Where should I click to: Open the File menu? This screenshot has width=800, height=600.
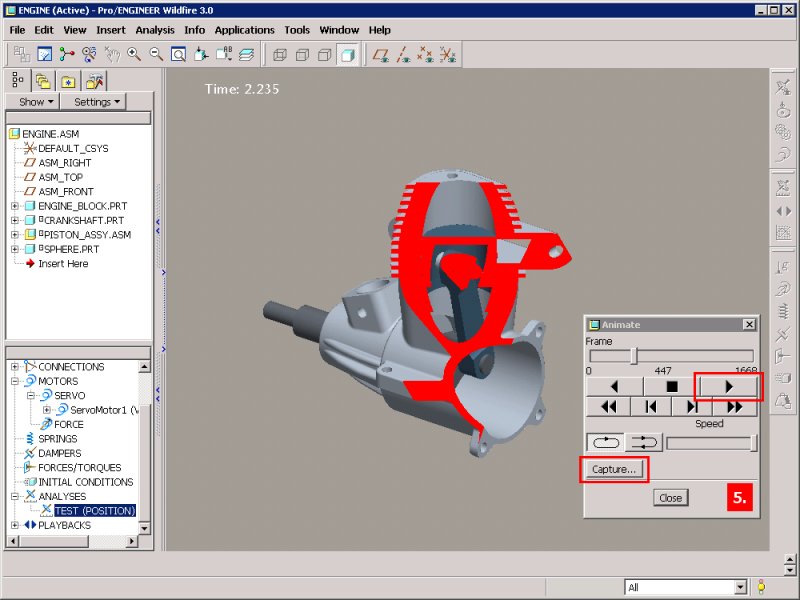coord(17,30)
